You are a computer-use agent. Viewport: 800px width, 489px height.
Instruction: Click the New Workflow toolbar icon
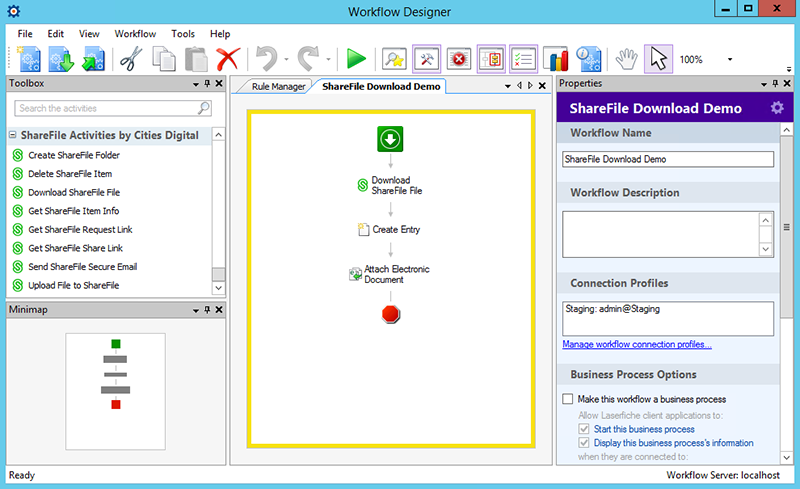[x=29, y=59]
